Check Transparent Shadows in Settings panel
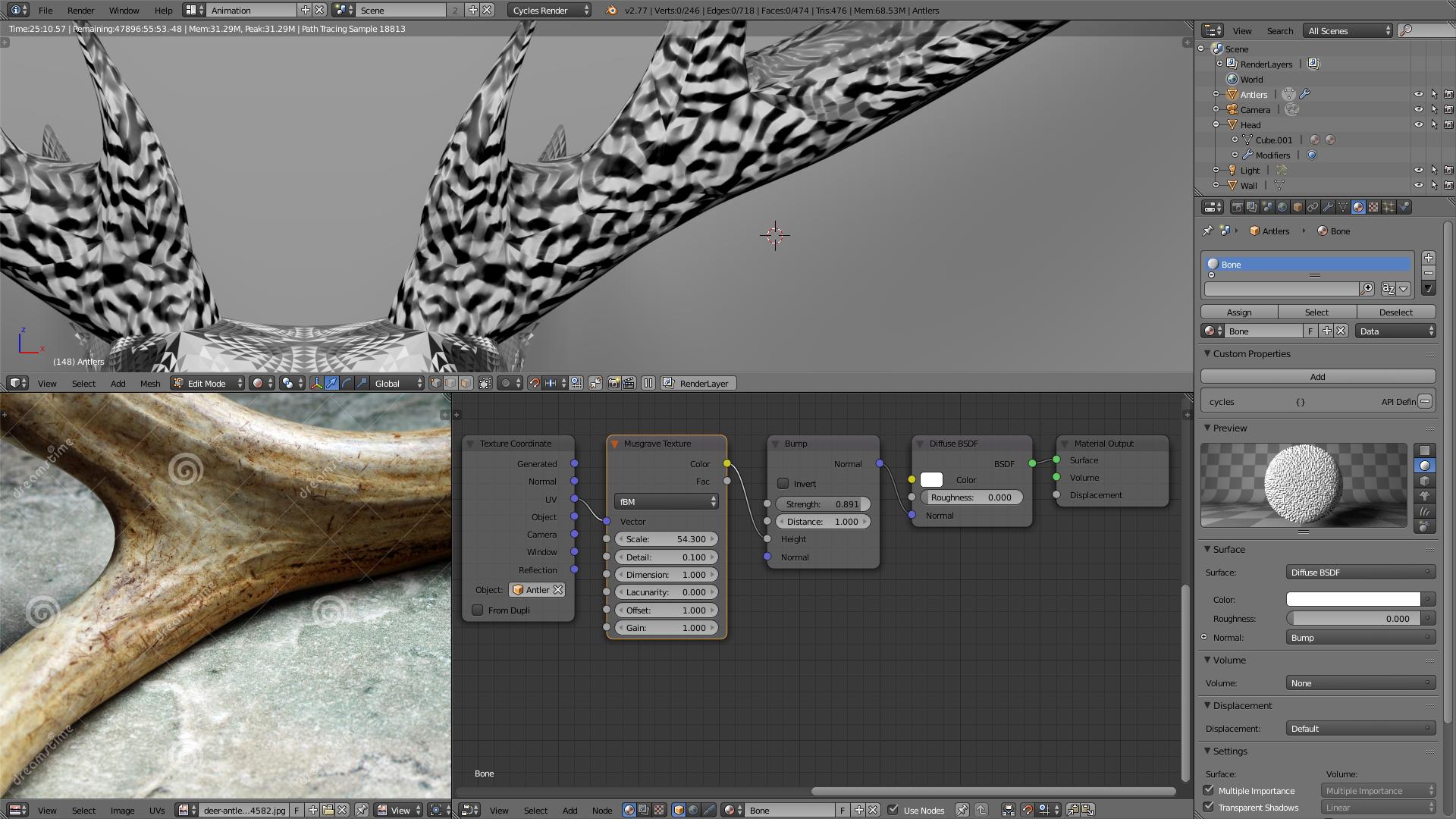 click(1208, 808)
